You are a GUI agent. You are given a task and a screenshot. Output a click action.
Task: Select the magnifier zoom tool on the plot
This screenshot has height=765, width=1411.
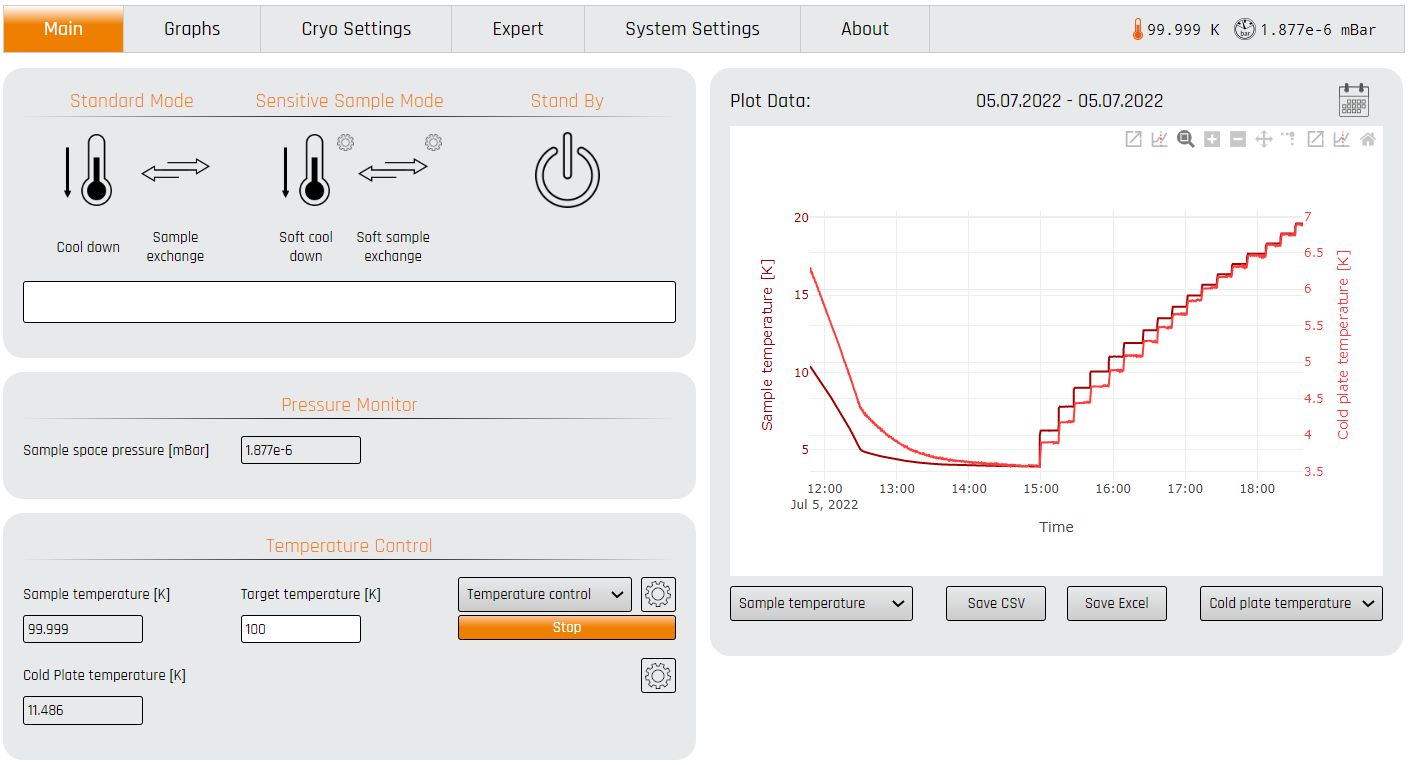(x=1186, y=140)
